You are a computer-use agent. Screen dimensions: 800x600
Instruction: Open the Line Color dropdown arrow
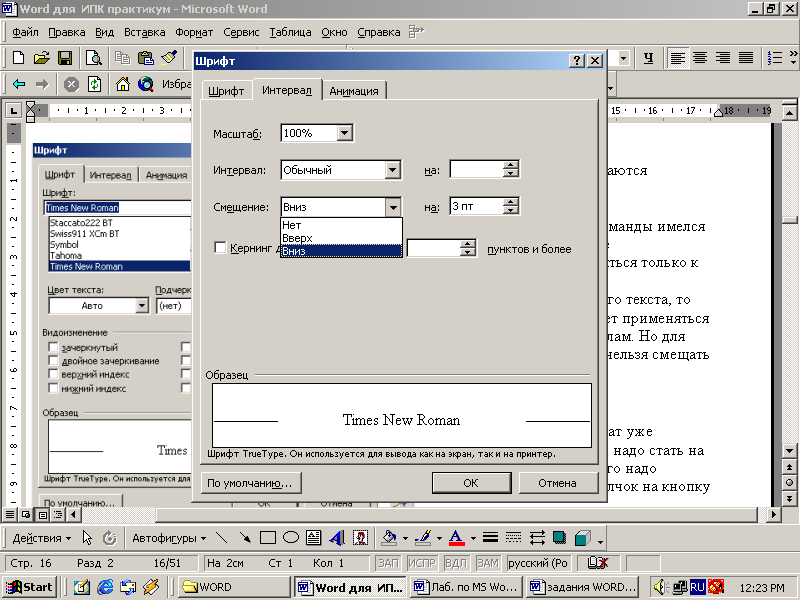pos(439,538)
